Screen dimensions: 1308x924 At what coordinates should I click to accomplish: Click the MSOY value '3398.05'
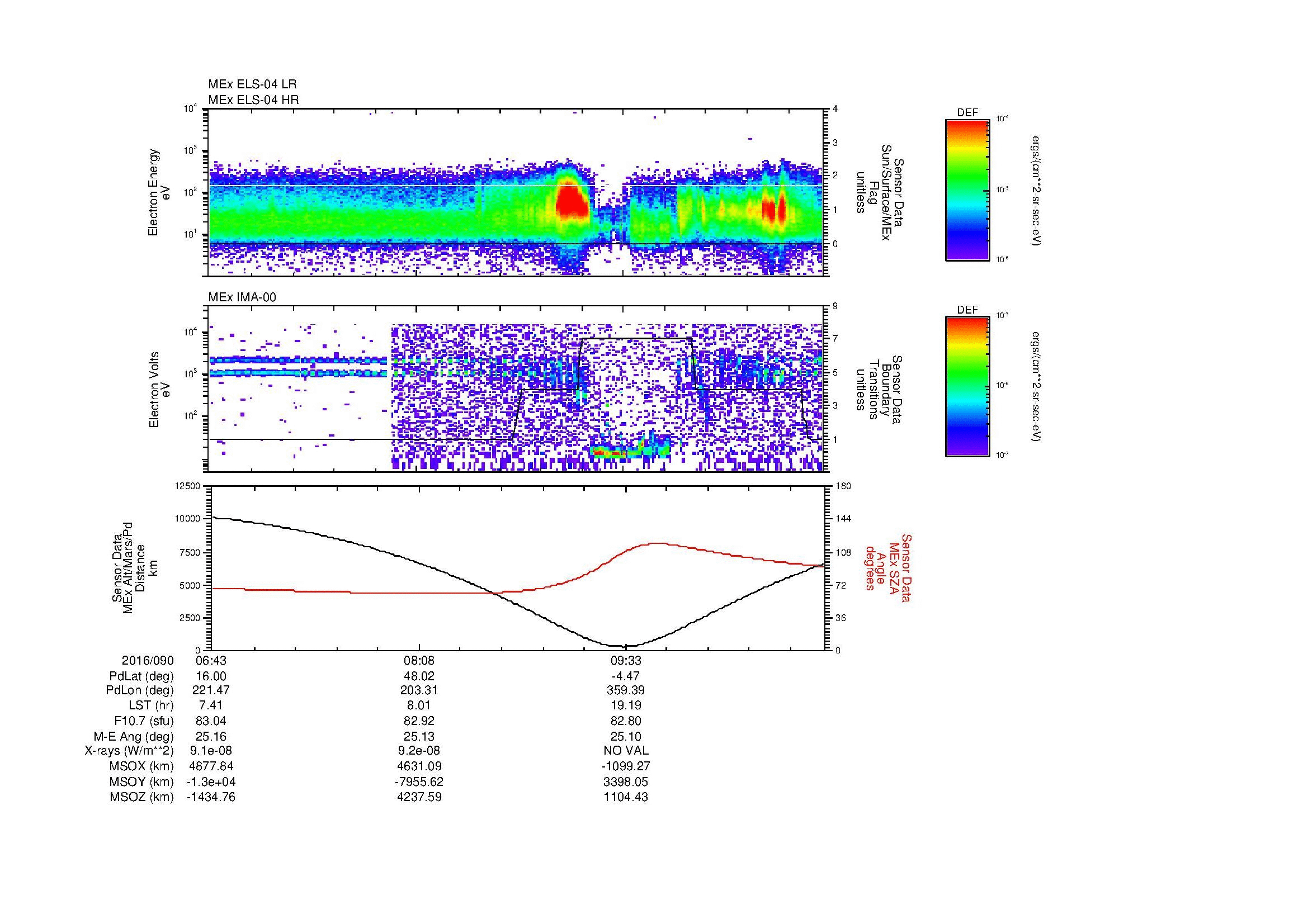(x=626, y=781)
